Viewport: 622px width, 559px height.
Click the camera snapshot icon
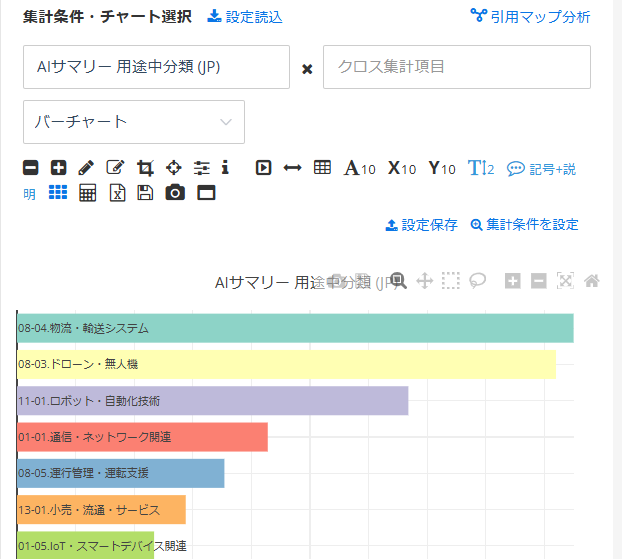(x=176, y=193)
